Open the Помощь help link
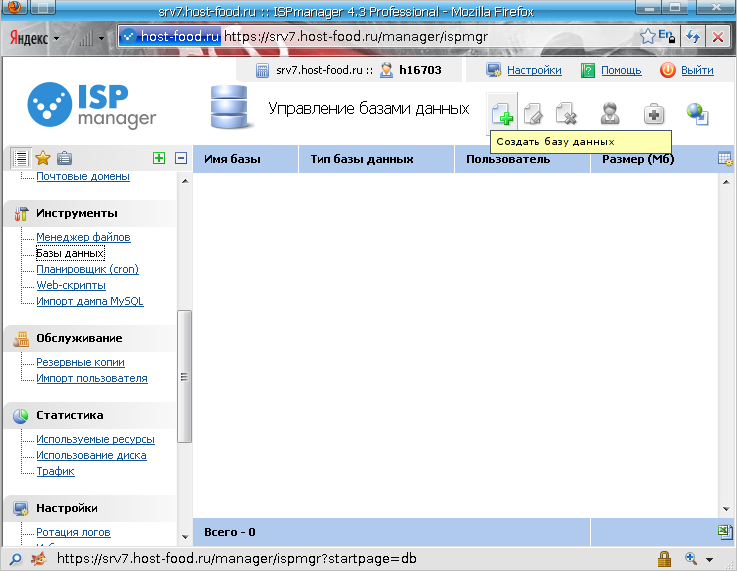This screenshot has height=571, width=737. pos(620,70)
